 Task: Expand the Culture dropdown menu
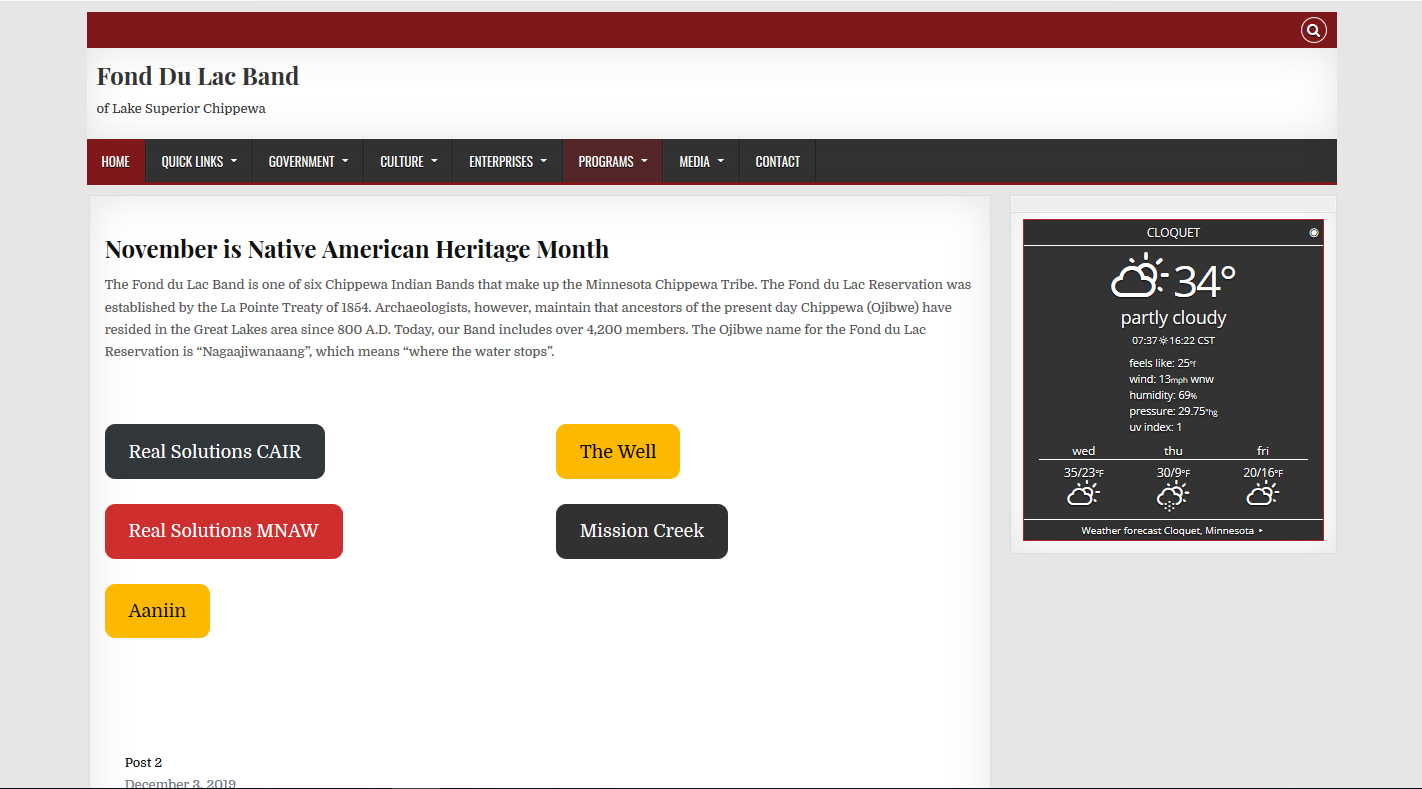pyautogui.click(x=408, y=162)
